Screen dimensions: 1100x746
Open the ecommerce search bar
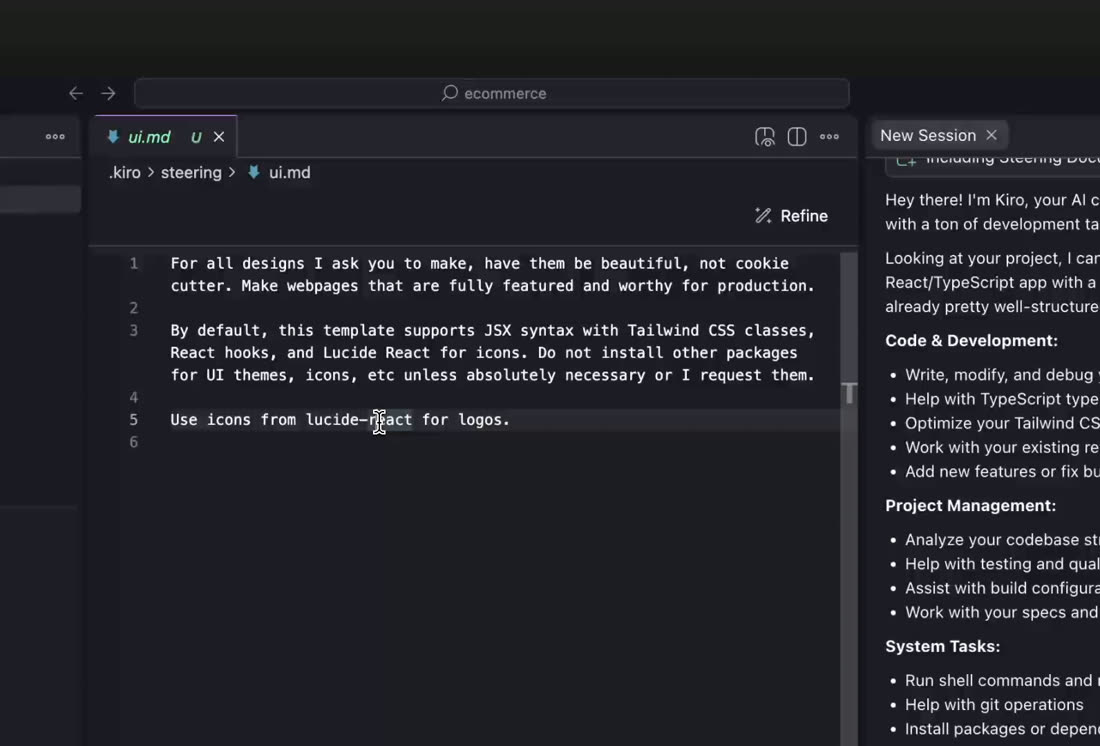tap(492, 93)
